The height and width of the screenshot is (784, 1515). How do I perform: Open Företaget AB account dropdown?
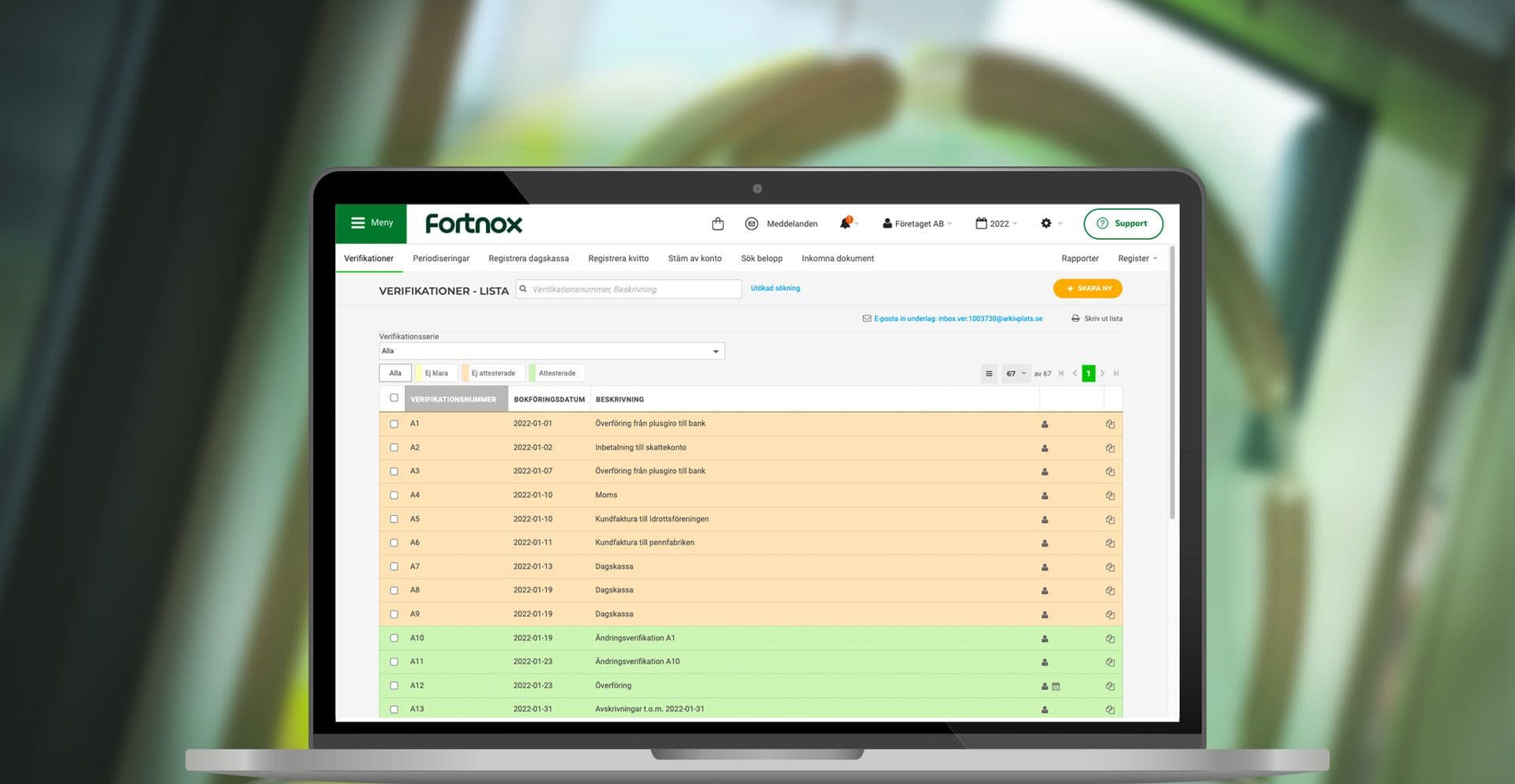pyautogui.click(x=917, y=224)
